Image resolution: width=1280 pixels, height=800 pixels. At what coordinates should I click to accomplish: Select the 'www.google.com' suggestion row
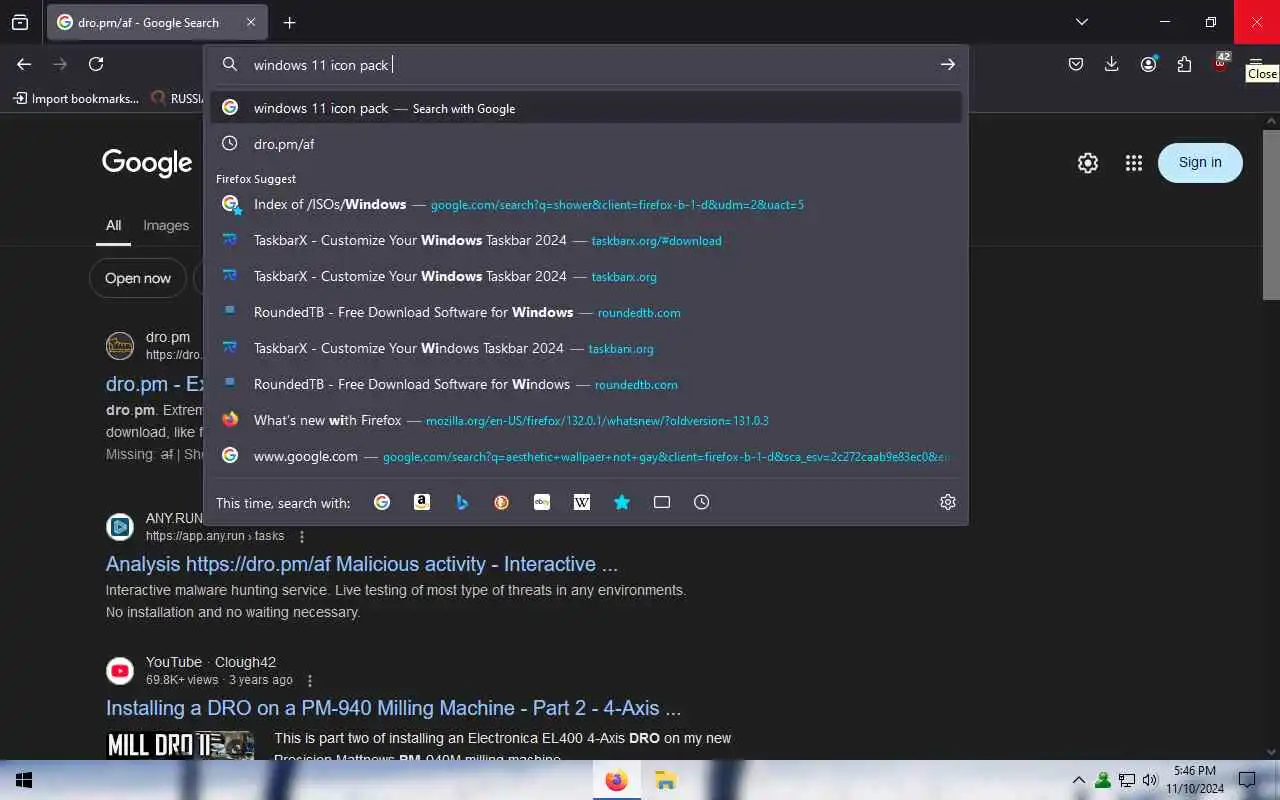click(586, 456)
